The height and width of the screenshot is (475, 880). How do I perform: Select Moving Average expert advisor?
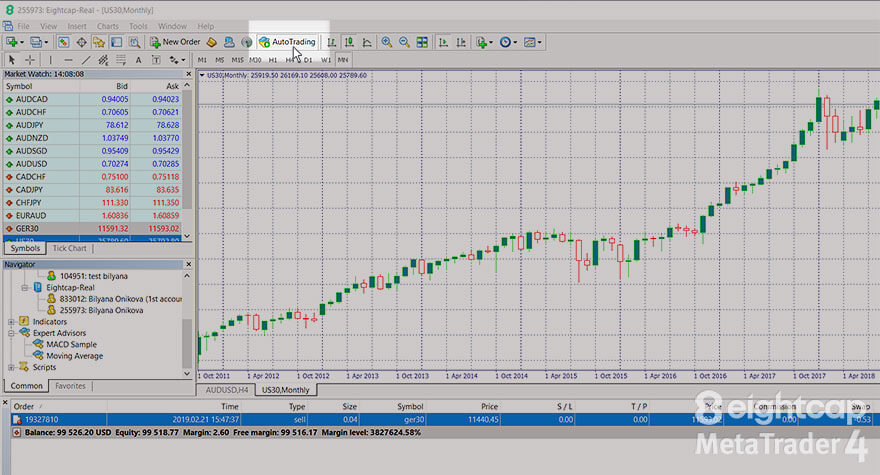pos(75,356)
